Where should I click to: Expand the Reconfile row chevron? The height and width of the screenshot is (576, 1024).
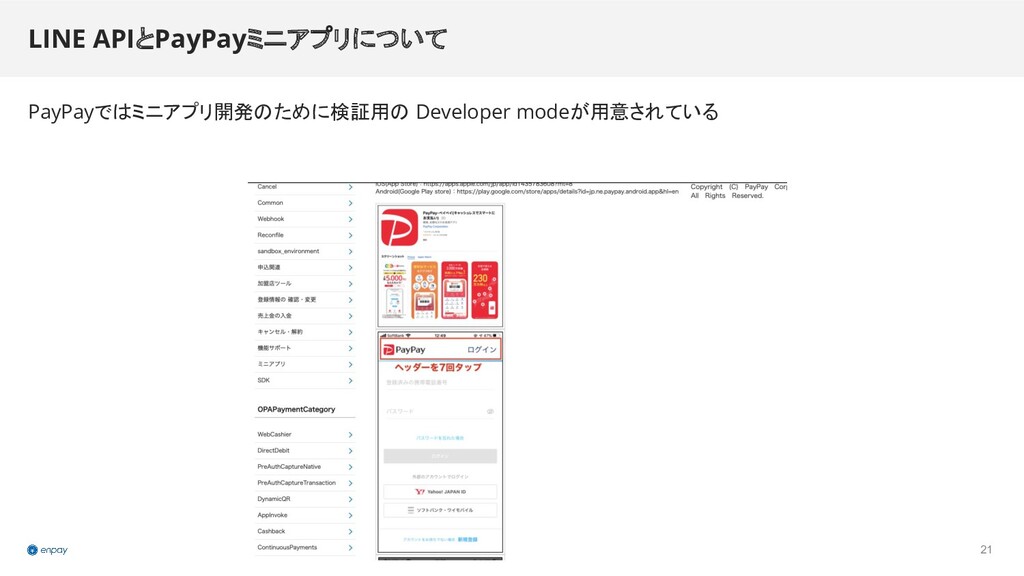[x=350, y=235]
